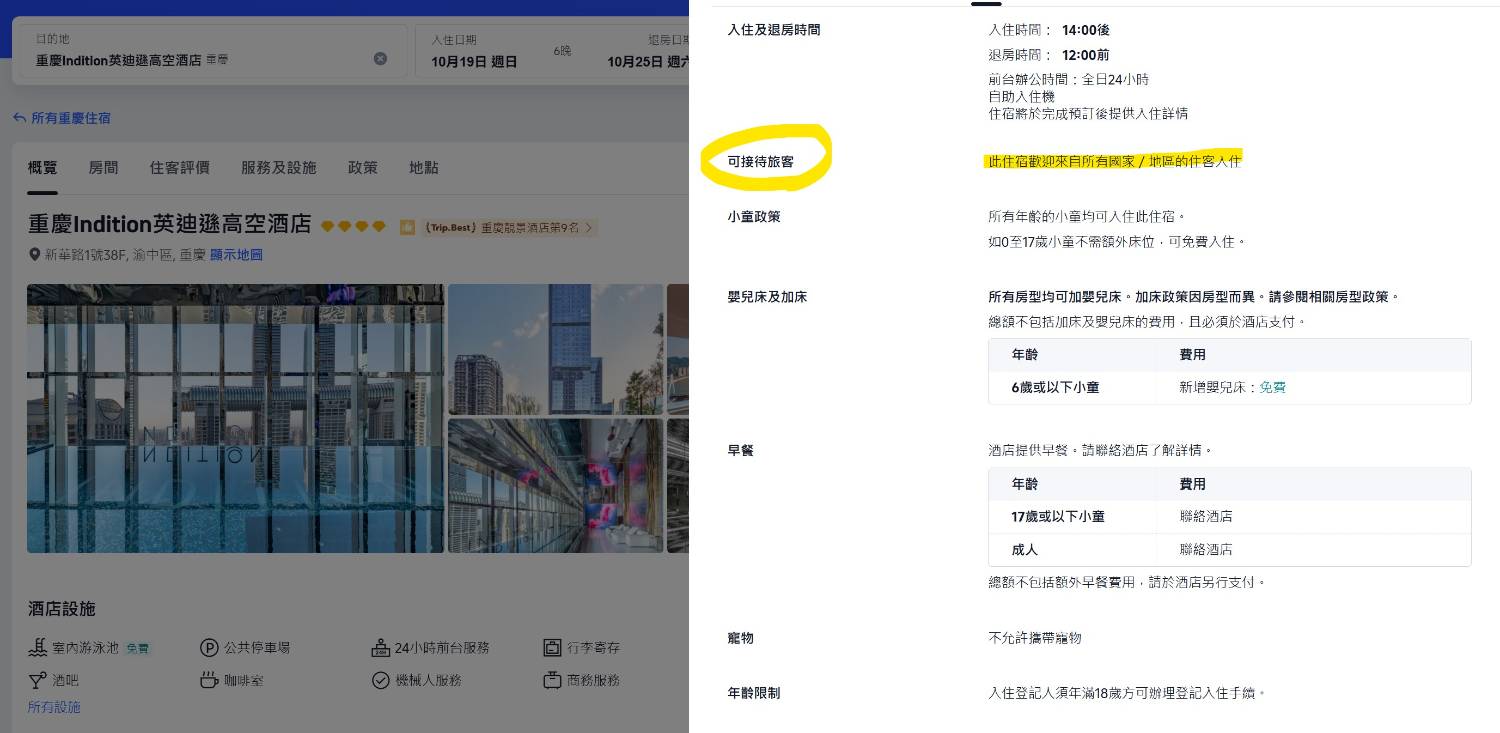
Task: Click the 酒店設施 section heading
Action: click(x=61, y=609)
